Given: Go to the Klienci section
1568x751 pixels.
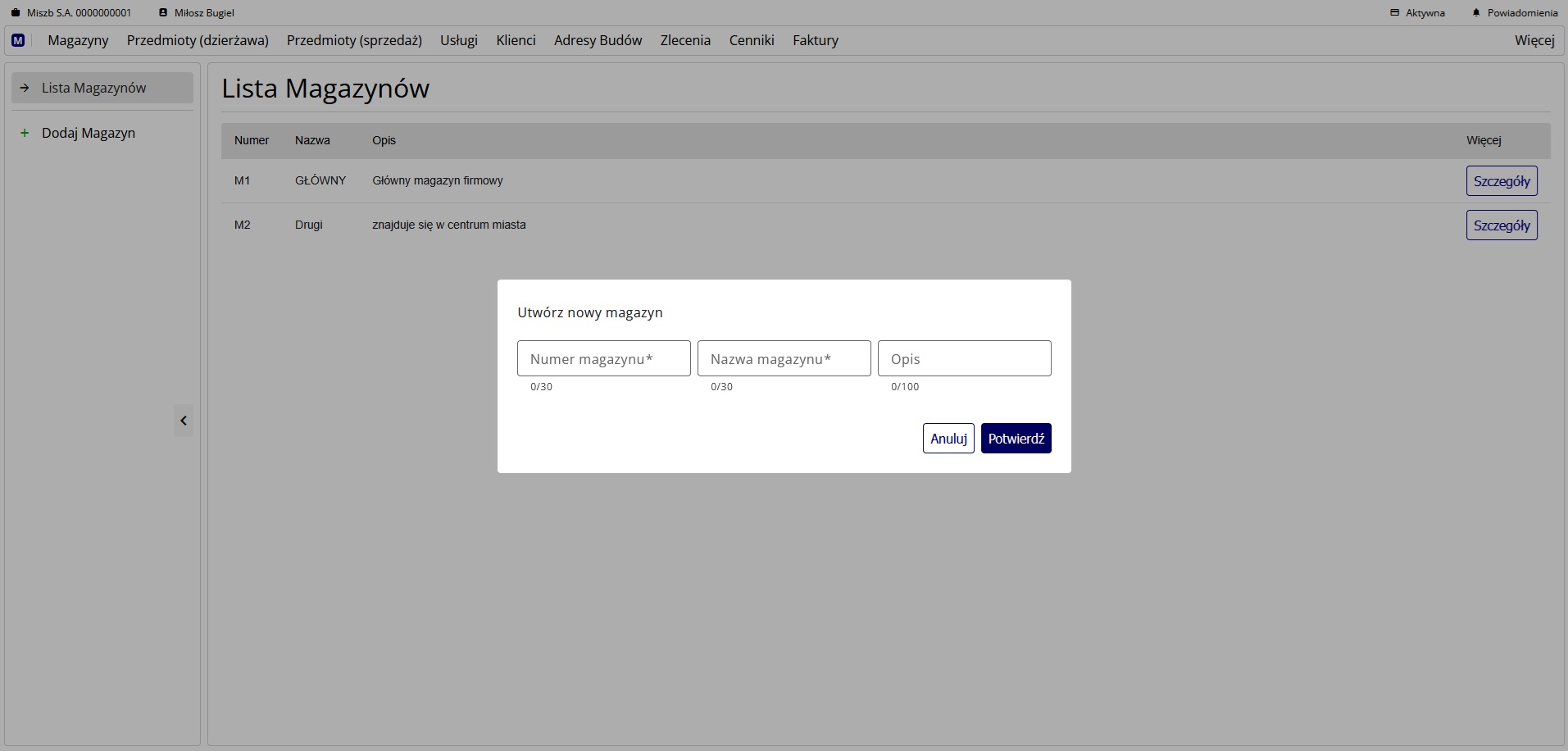Looking at the screenshot, I should coord(516,40).
